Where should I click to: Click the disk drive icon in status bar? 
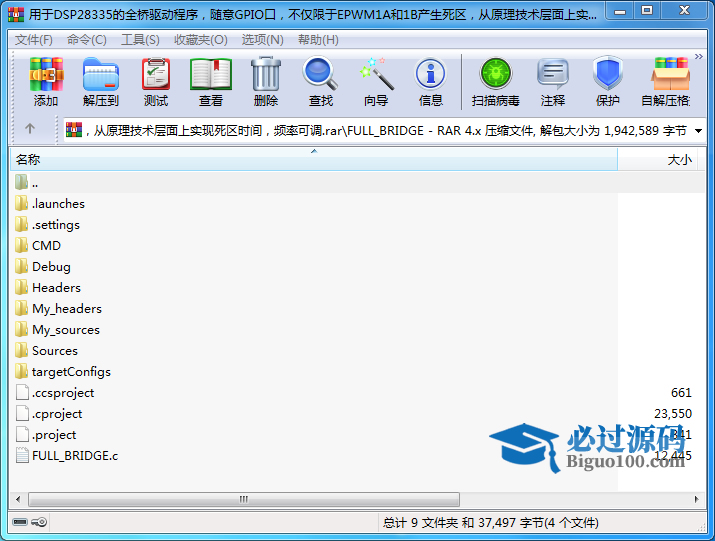coord(20,521)
